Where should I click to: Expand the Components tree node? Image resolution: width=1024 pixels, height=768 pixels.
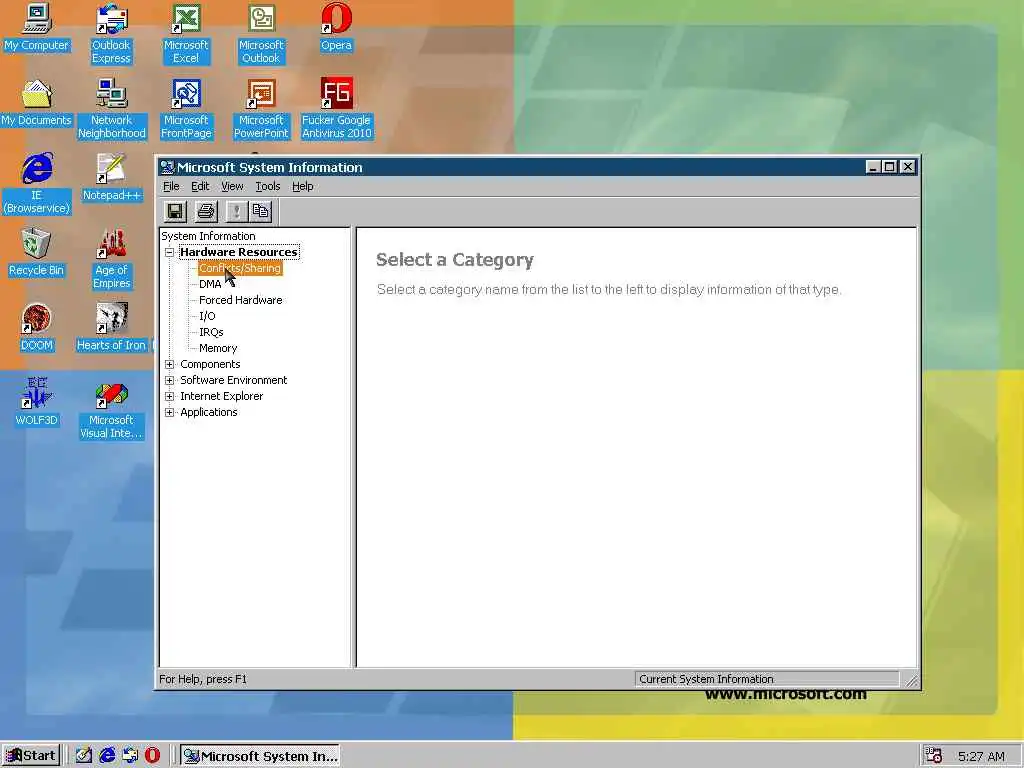(169, 364)
